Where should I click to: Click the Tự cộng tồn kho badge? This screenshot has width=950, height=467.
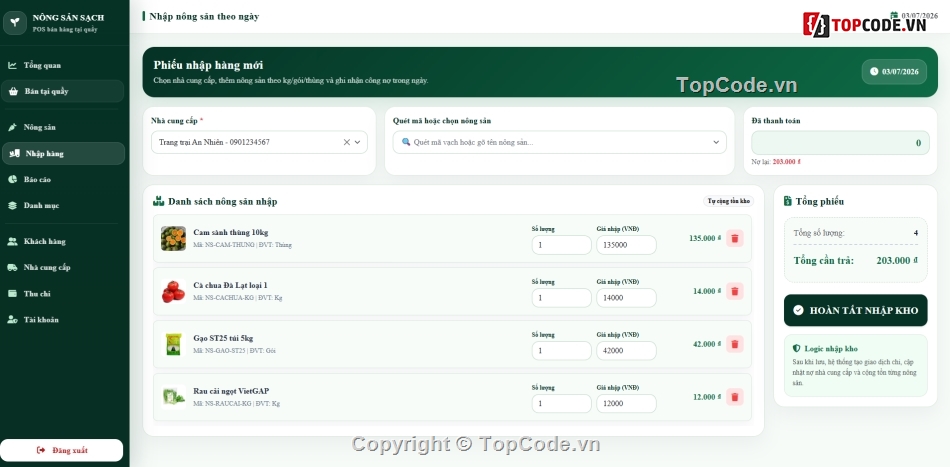click(x=728, y=201)
